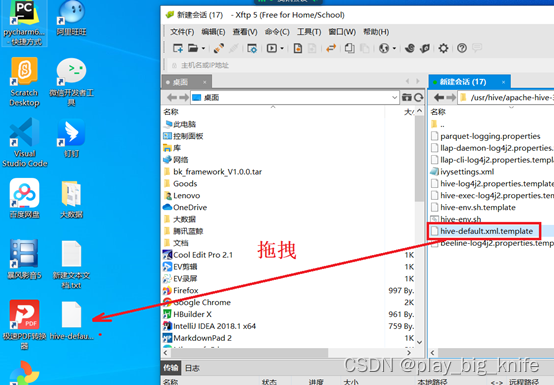Image resolution: width=554 pixels, height=385 pixels.
Task: Click the orange connect link icon
Action: [x=219, y=48]
